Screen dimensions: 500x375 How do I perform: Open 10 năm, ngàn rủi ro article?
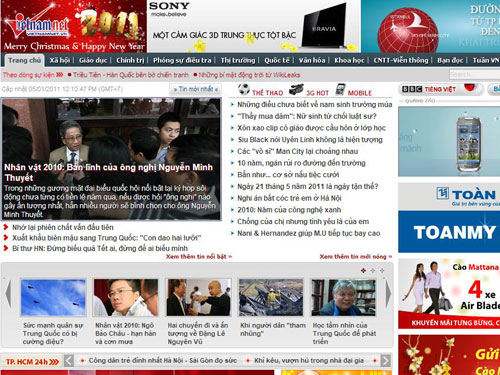click(301, 163)
